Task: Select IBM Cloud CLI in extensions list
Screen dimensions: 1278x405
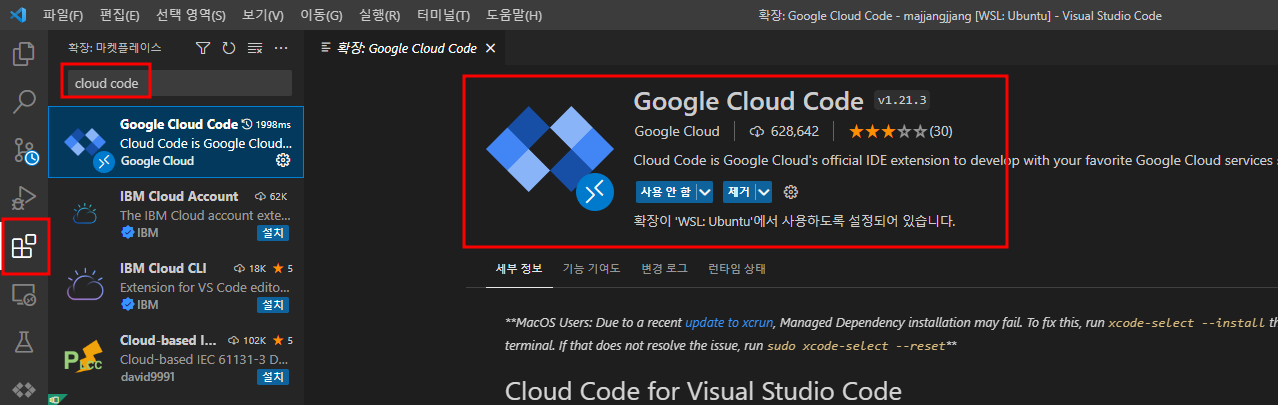Action: [x=176, y=287]
